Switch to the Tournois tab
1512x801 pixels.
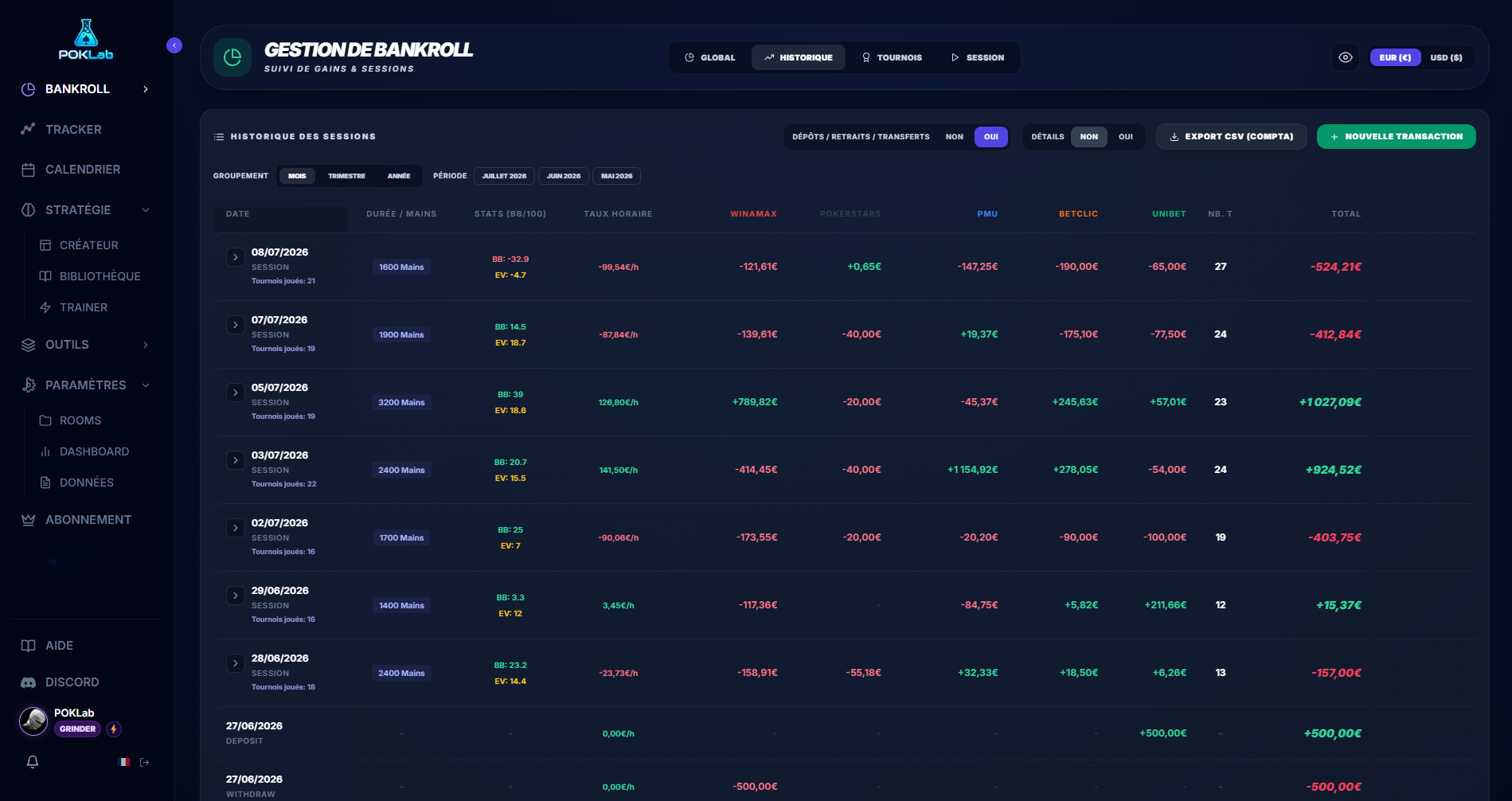pyautogui.click(x=892, y=57)
